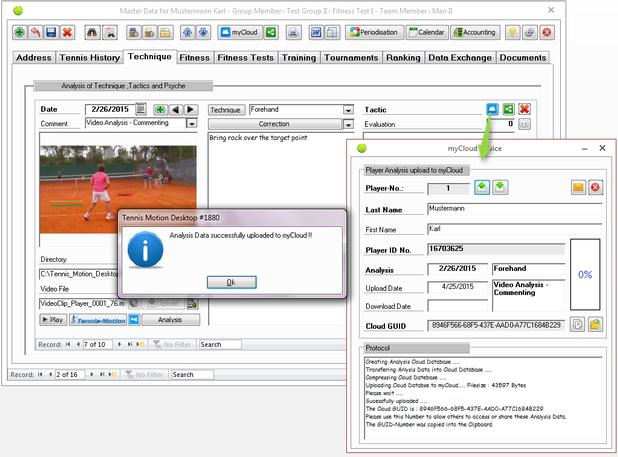Open the date picker calendar icon
Image resolution: width=618 pixels, height=457 pixels.
(x=141, y=109)
